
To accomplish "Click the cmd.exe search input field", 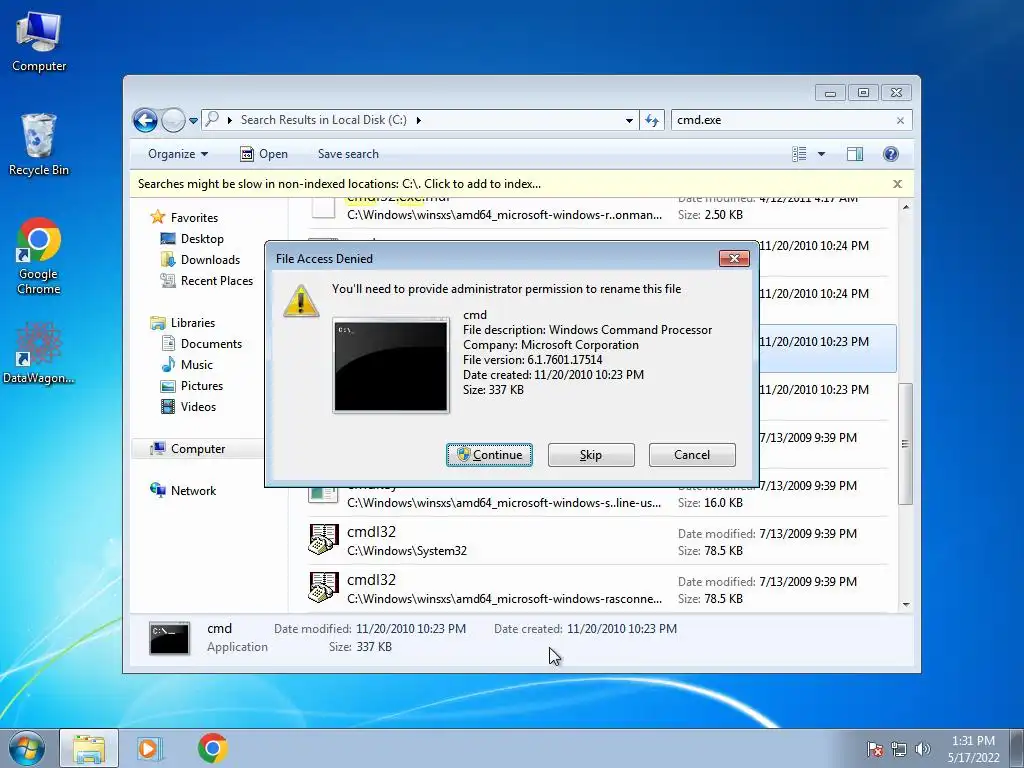I will (782, 120).
